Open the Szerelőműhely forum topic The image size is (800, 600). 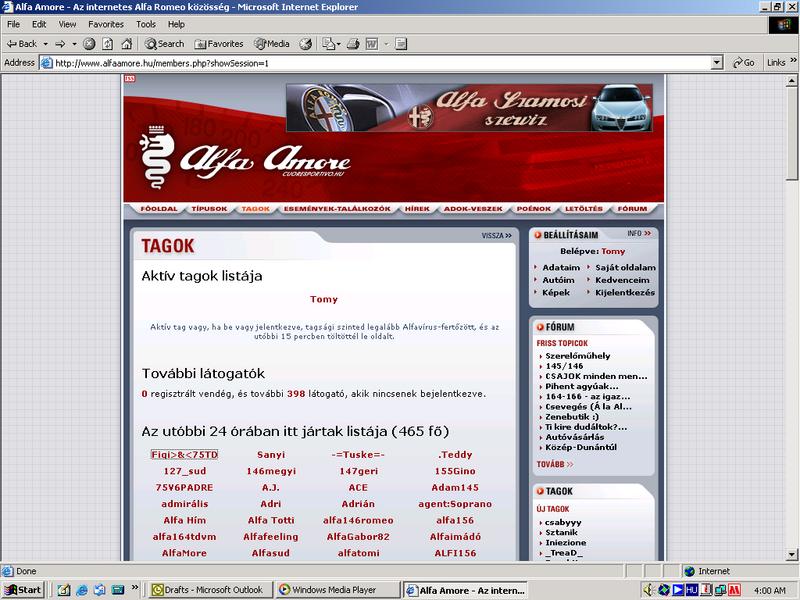click(x=578, y=356)
